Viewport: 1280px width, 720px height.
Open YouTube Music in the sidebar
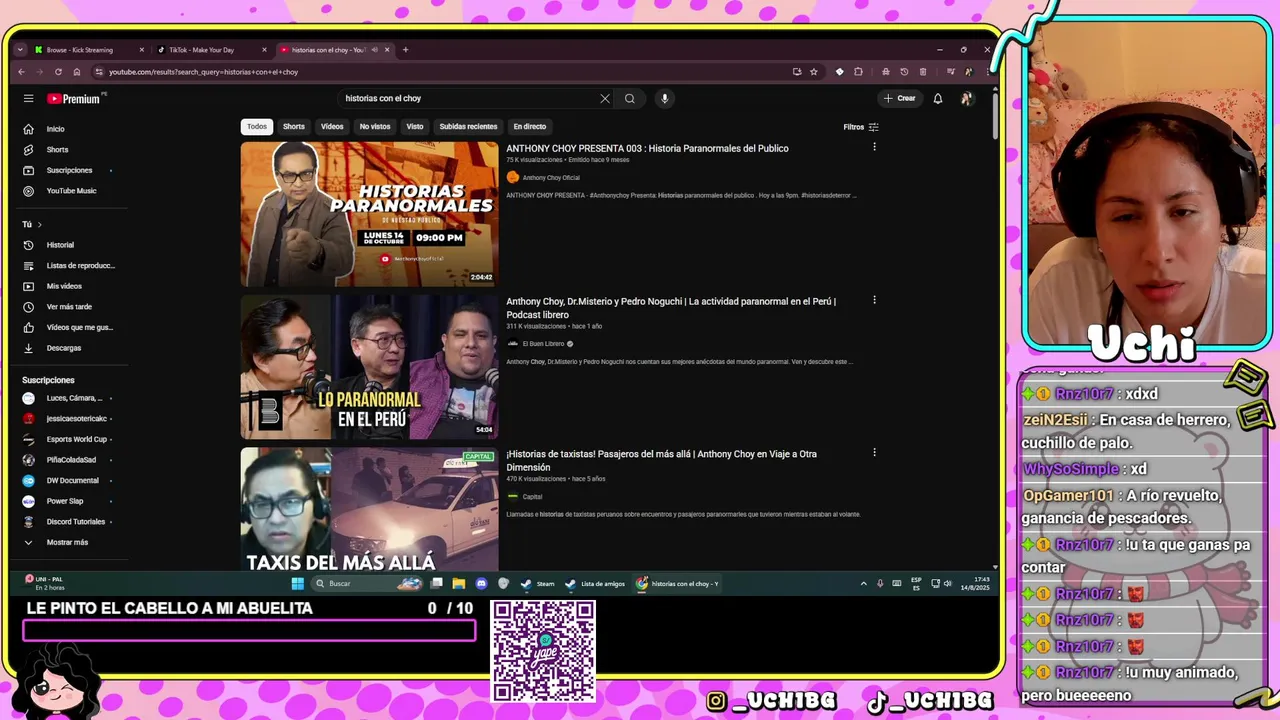(x=70, y=191)
